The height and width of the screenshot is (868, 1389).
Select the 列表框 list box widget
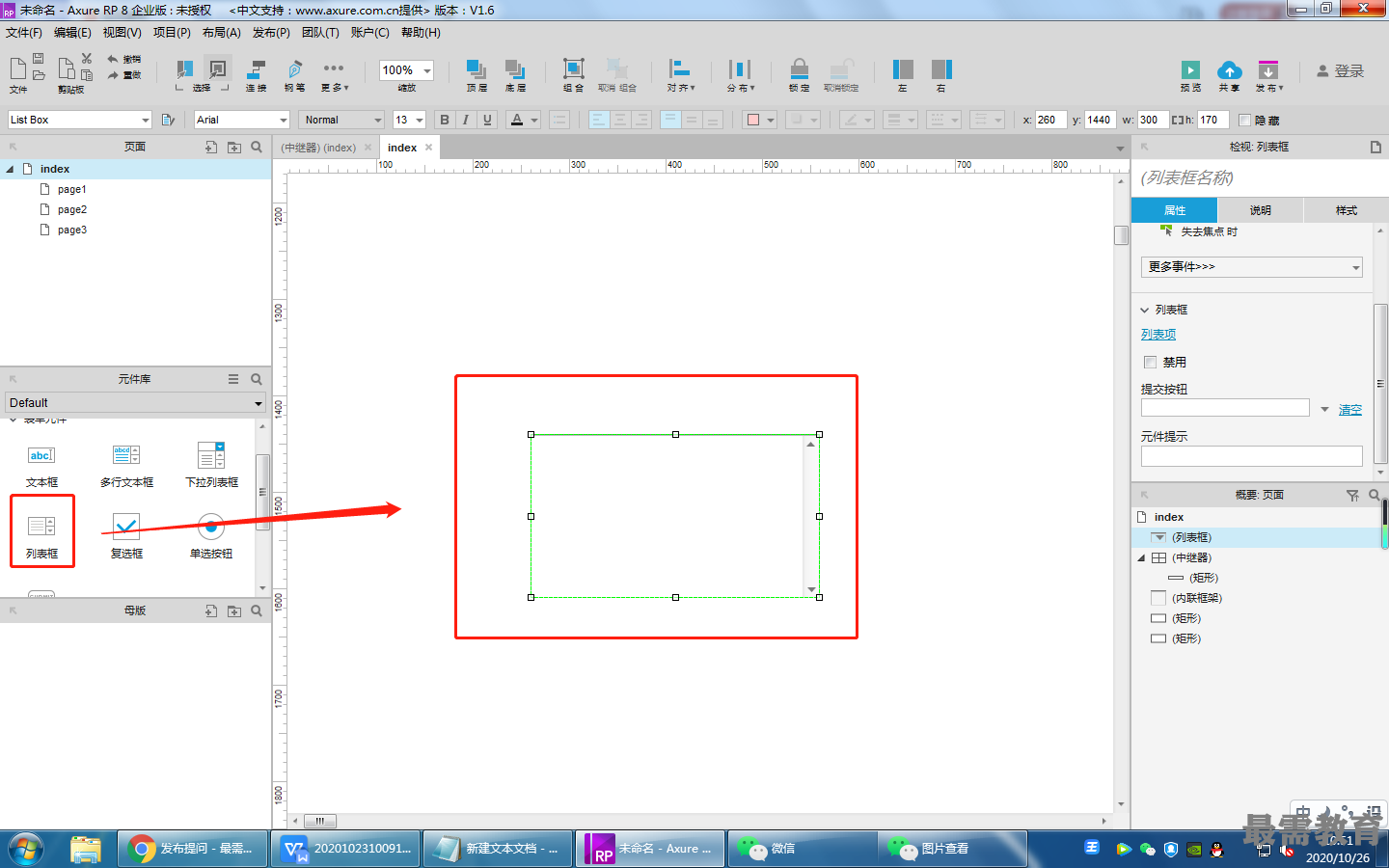pos(41,536)
